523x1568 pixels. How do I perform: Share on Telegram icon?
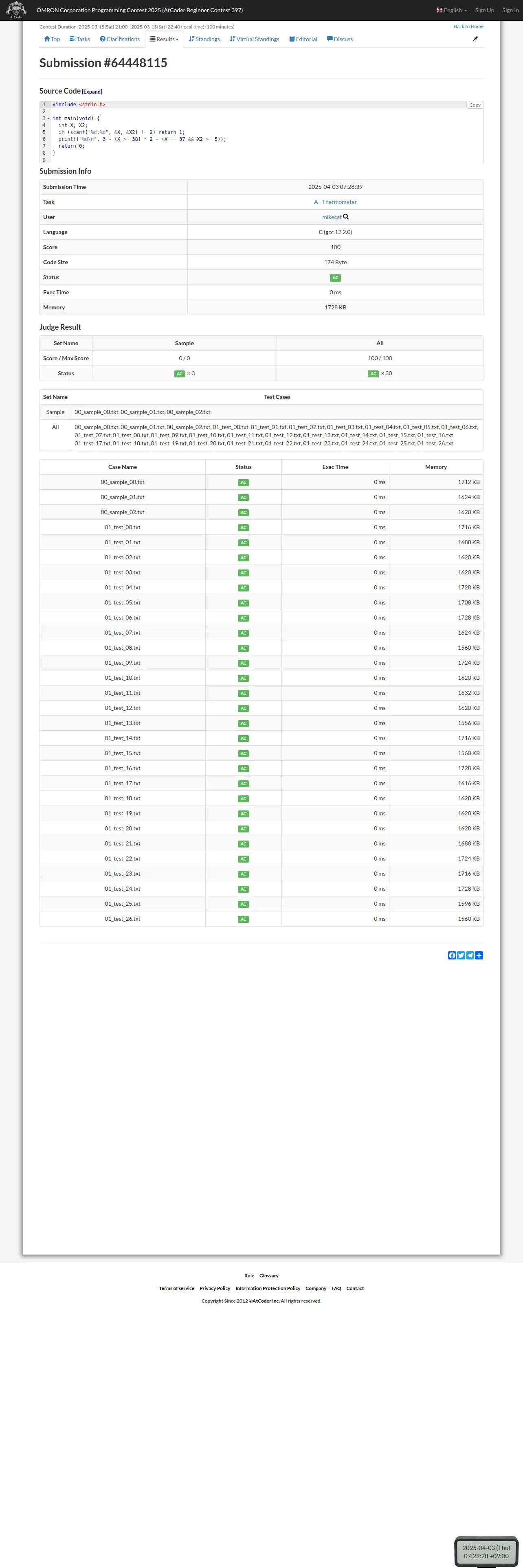470,956
